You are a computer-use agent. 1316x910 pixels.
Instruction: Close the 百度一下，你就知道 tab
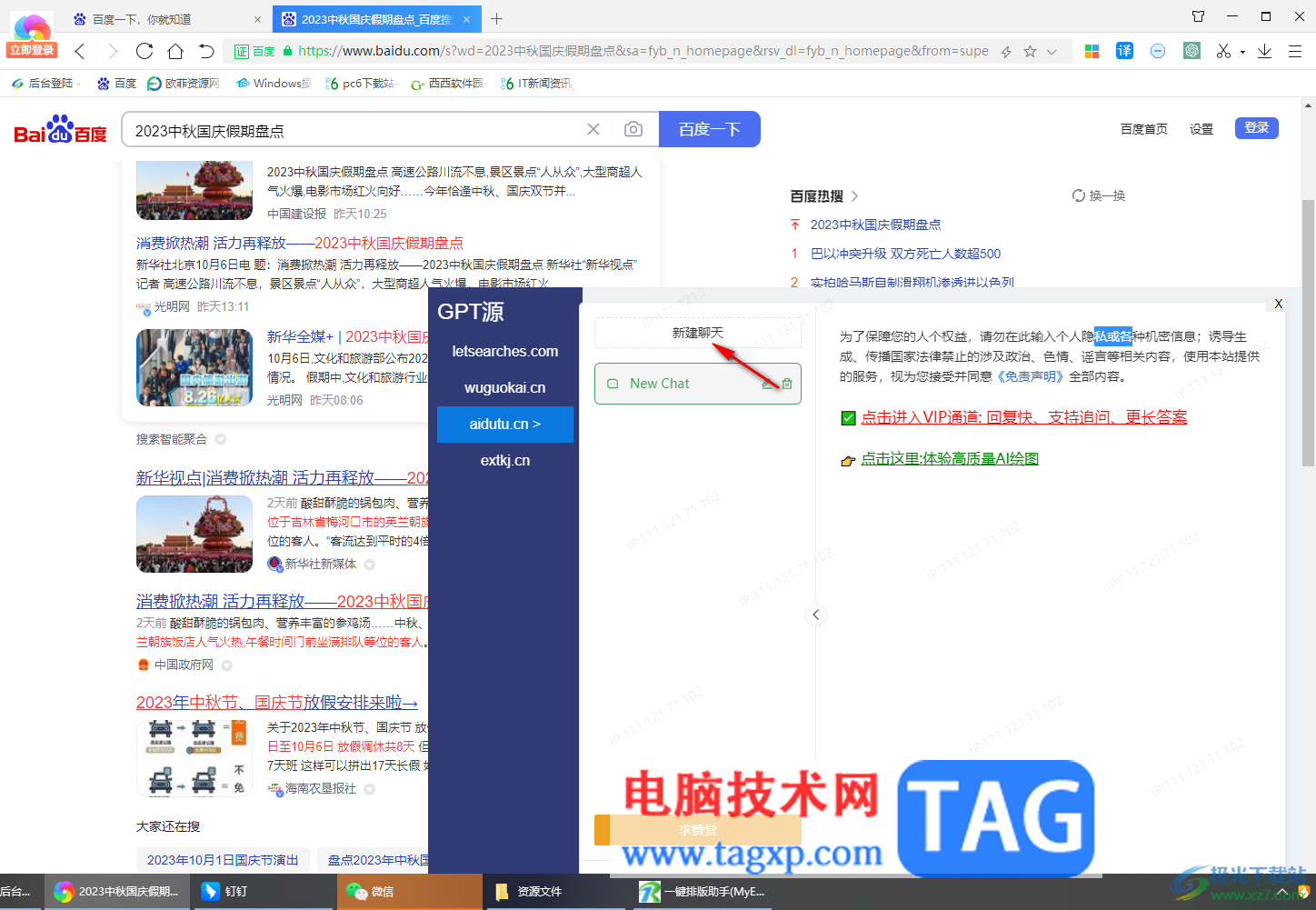point(257,19)
